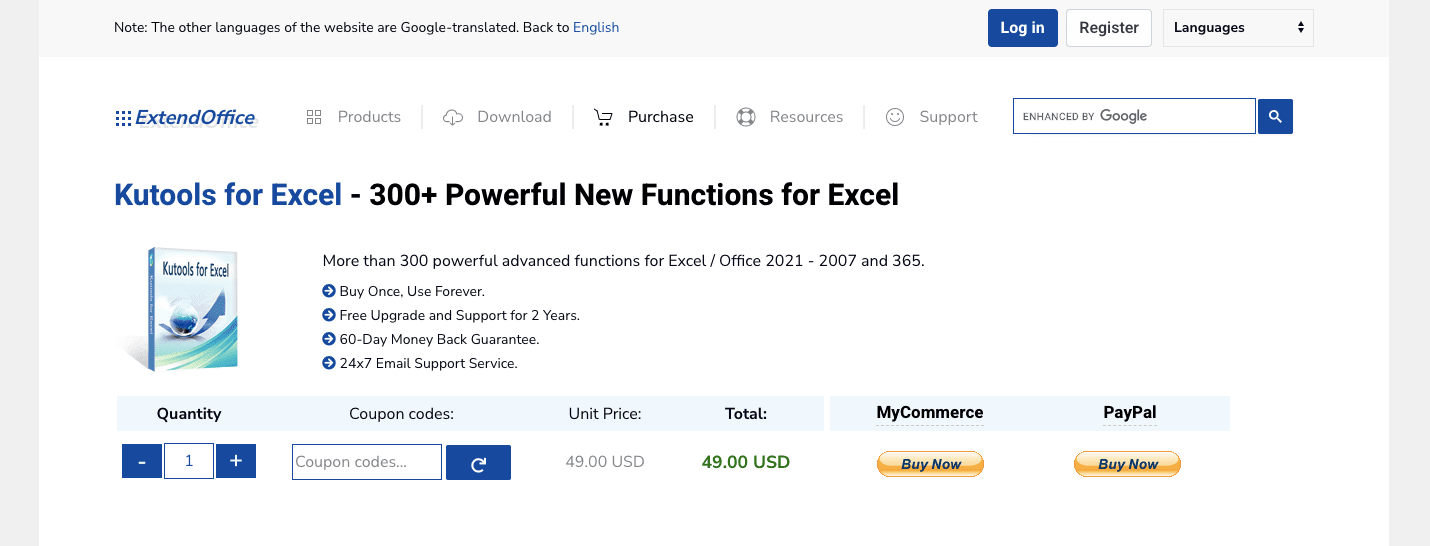The height and width of the screenshot is (546, 1430).
Task: Click '24x7 Email Support Service.' text
Action: click(x=429, y=363)
